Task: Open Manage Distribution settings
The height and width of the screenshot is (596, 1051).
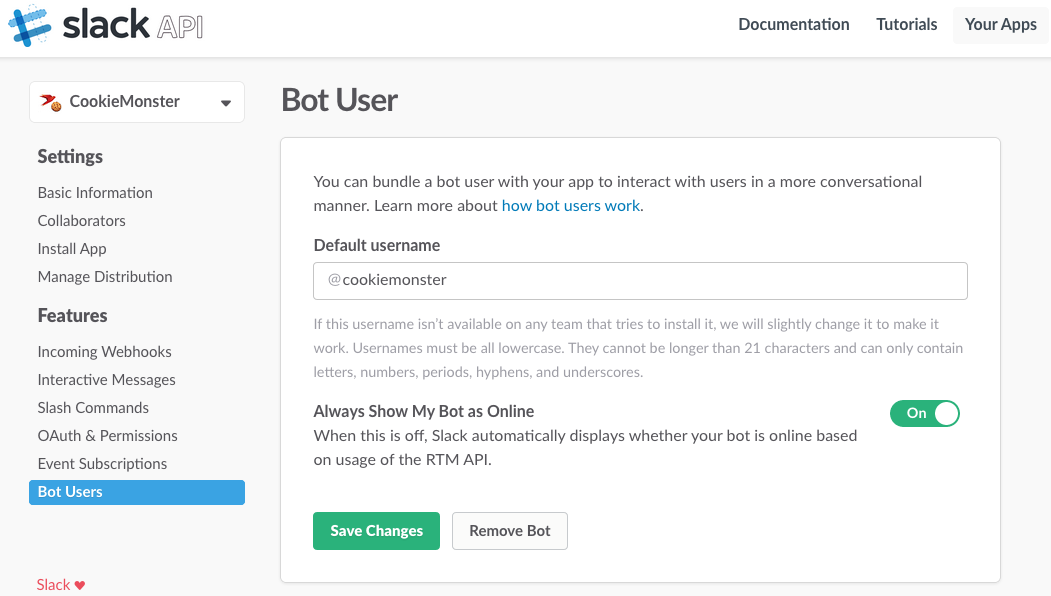Action: (105, 277)
